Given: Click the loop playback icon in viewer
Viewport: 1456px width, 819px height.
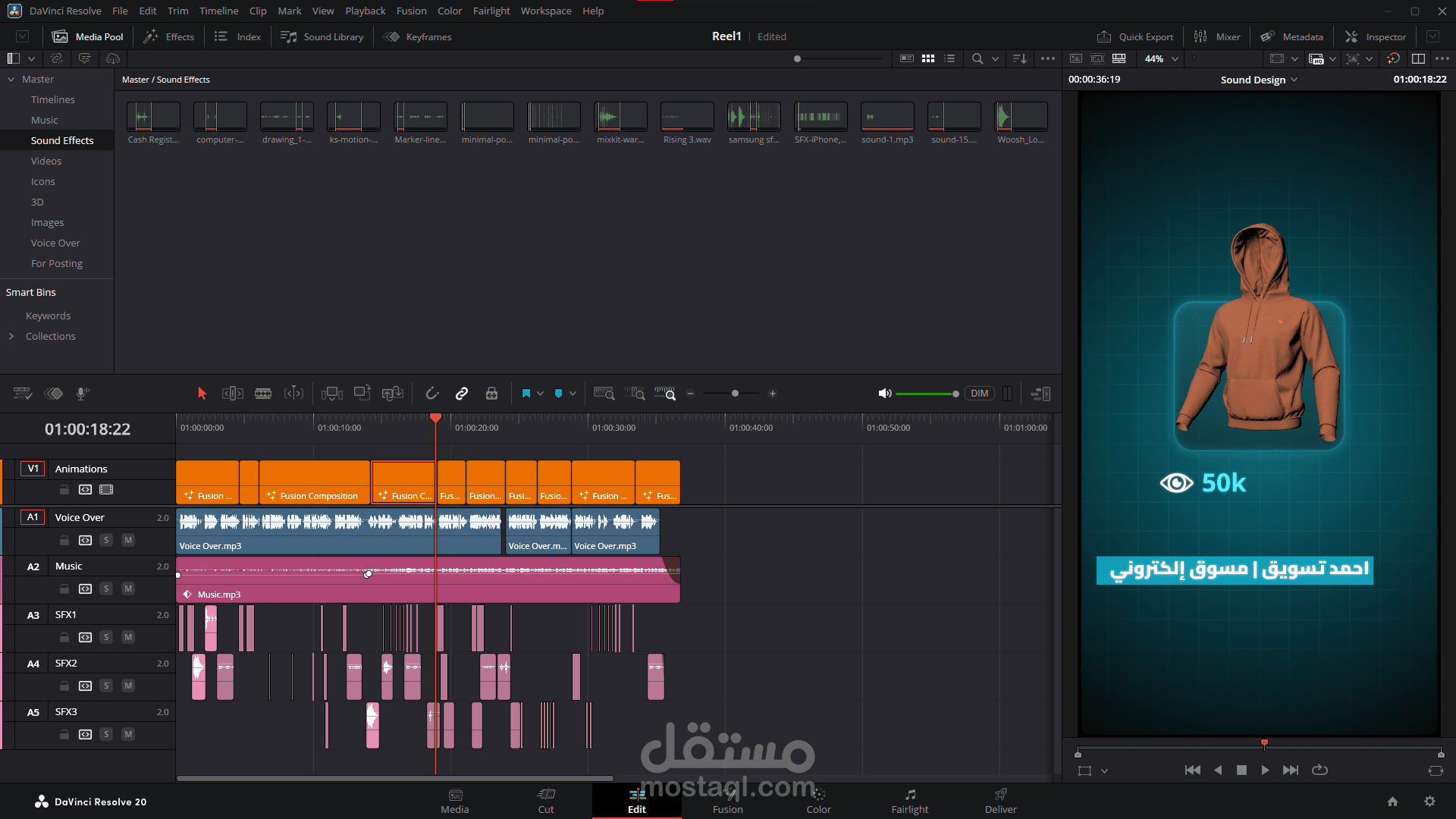Looking at the screenshot, I should pos(1319,770).
